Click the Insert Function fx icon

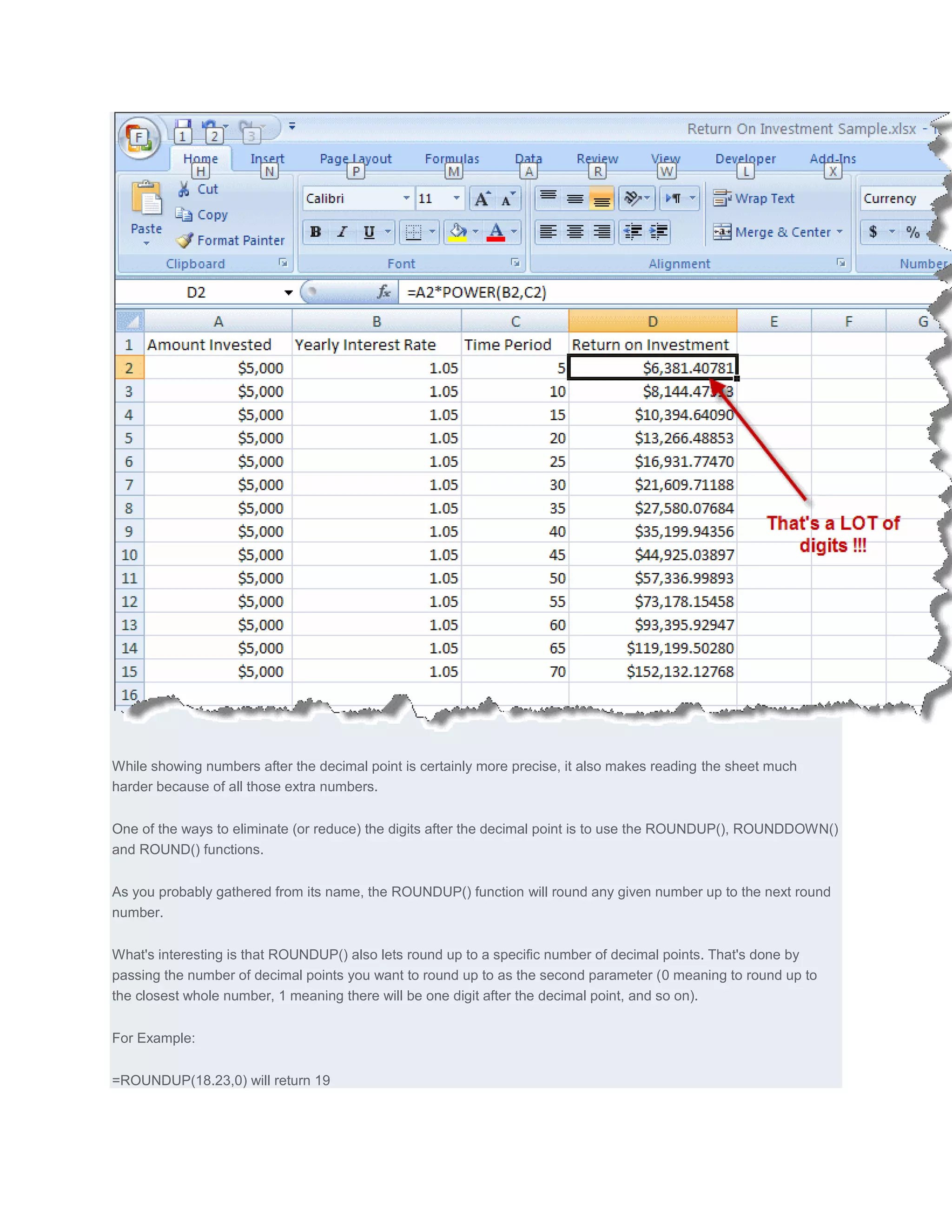(x=384, y=292)
